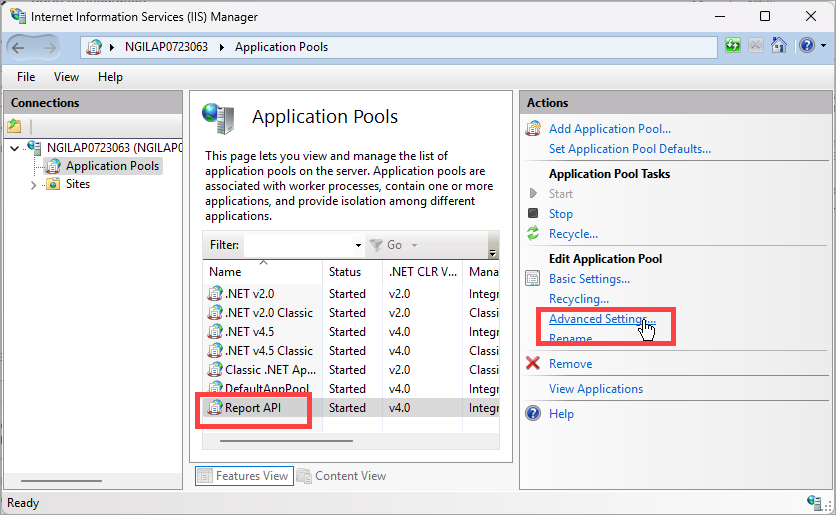The width and height of the screenshot is (836, 515).
Task: Click the black Stop square icon
Action: tap(533, 213)
